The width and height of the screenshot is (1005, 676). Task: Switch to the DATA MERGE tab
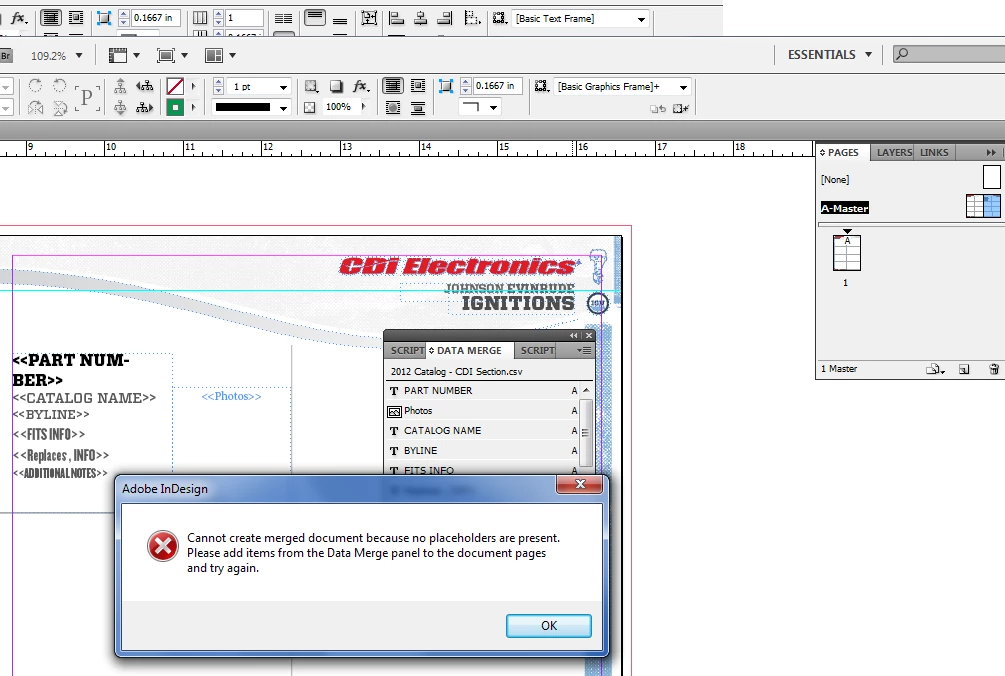point(469,350)
